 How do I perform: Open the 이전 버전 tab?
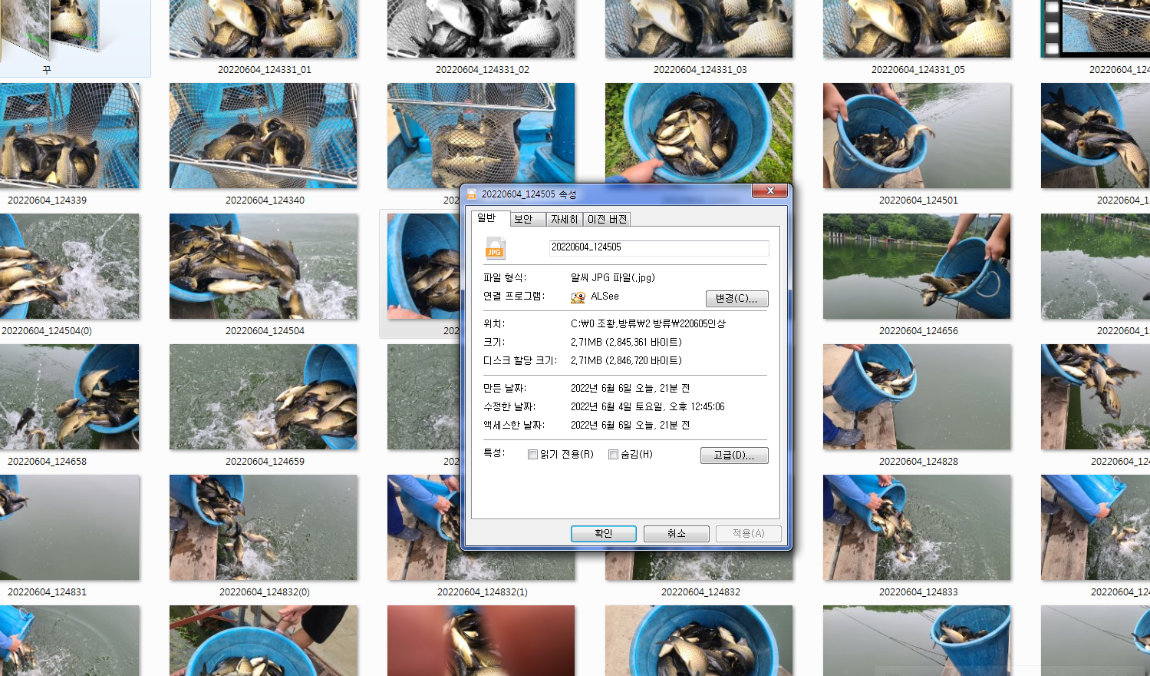605,219
